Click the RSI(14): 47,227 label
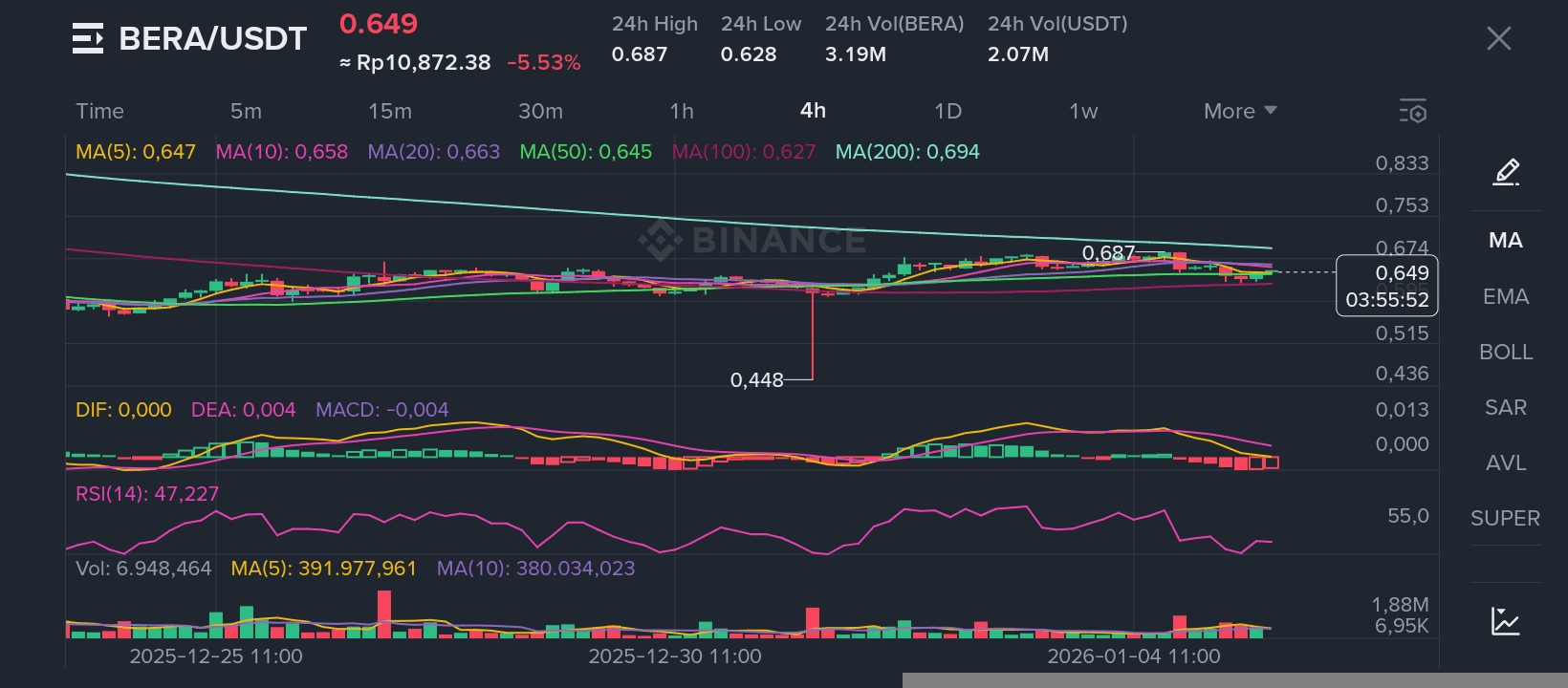This screenshot has width=1568, height=688. click(147, 494)
